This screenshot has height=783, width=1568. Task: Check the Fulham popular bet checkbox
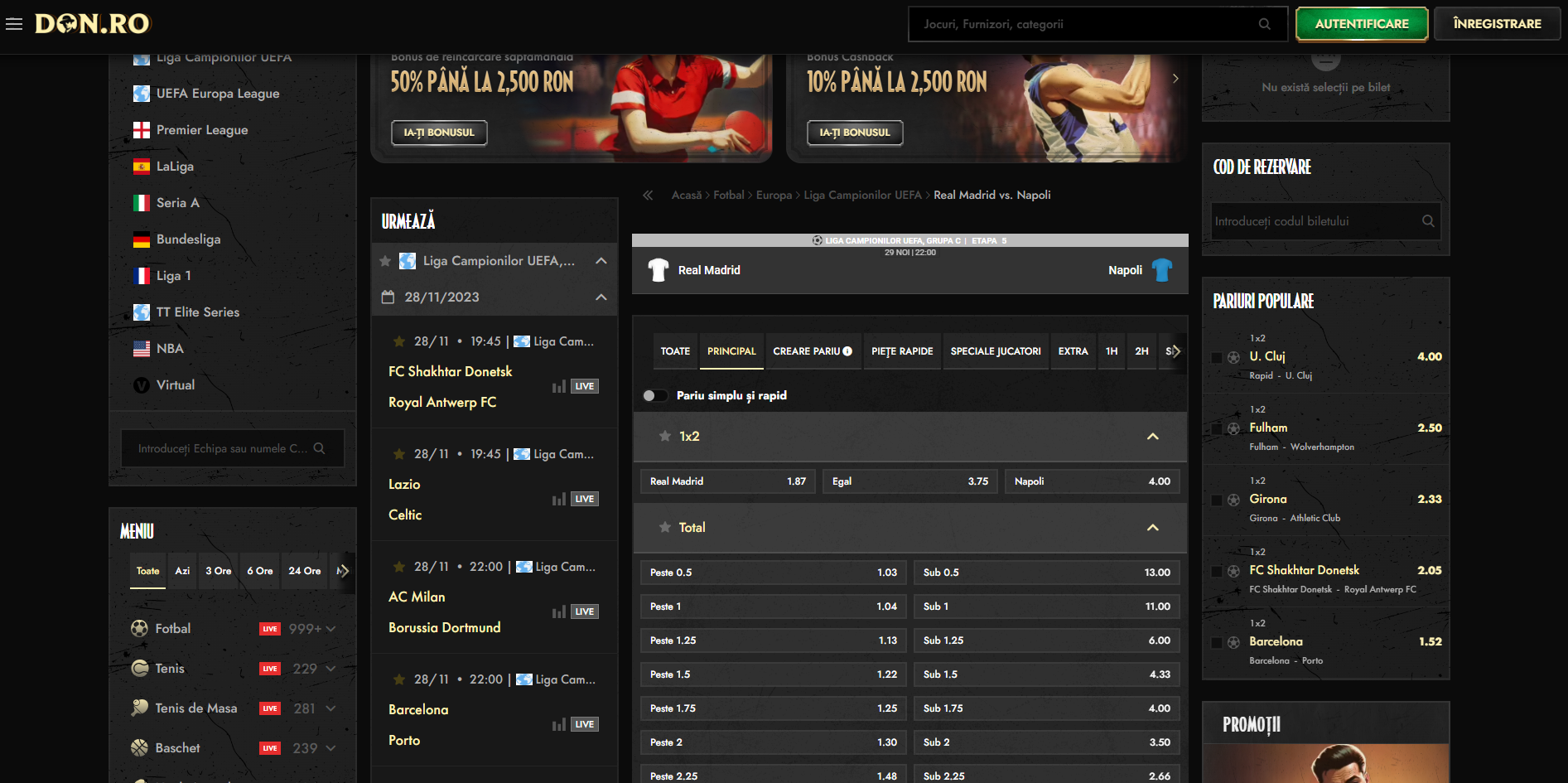pyautogui.click(x=1216, y=429)
